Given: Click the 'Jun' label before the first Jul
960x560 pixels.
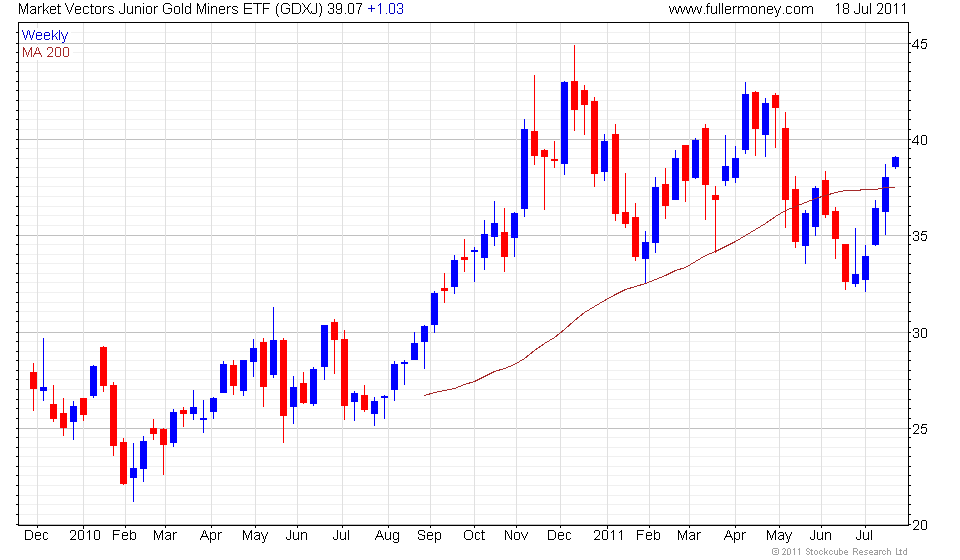Looking at the screenshot, I should pos(296,536).
